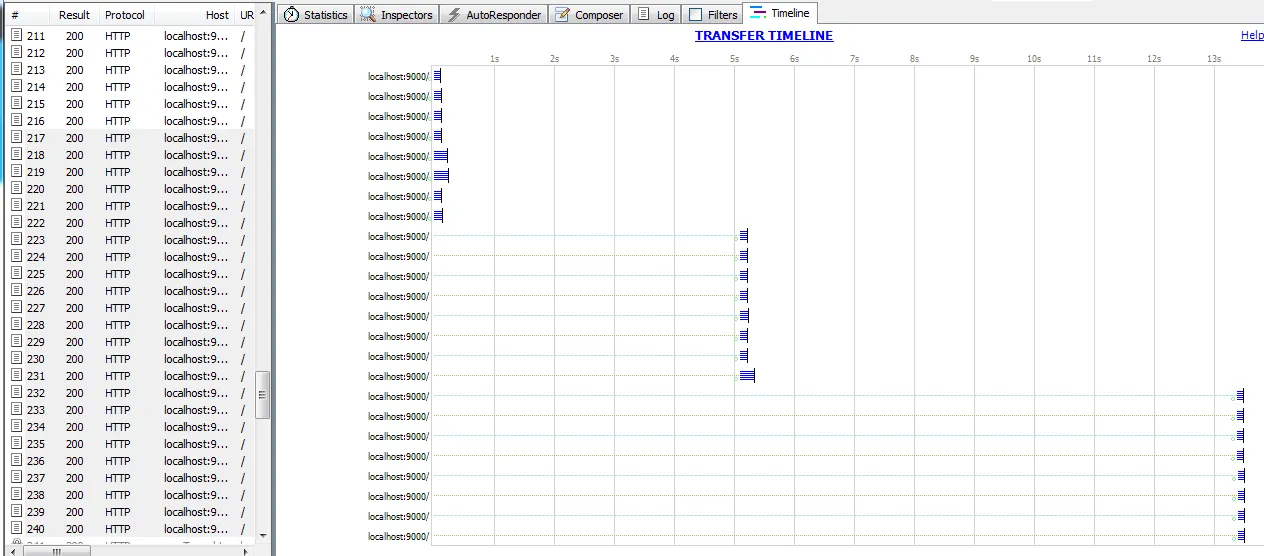Click session number 237
The image size is (1264, 556).
point(35,478)
